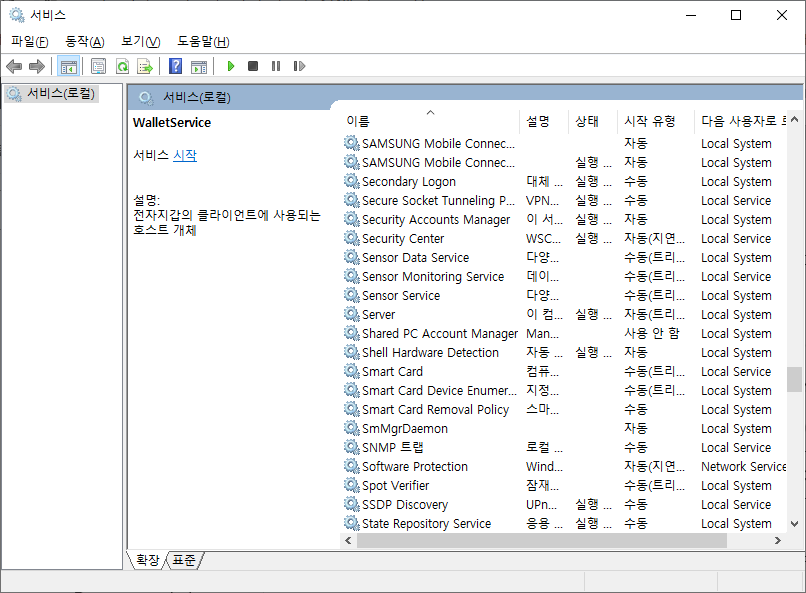806x593 pixels.
Task: Sort by the 다음 사용자로 column header
Action: 743,121
